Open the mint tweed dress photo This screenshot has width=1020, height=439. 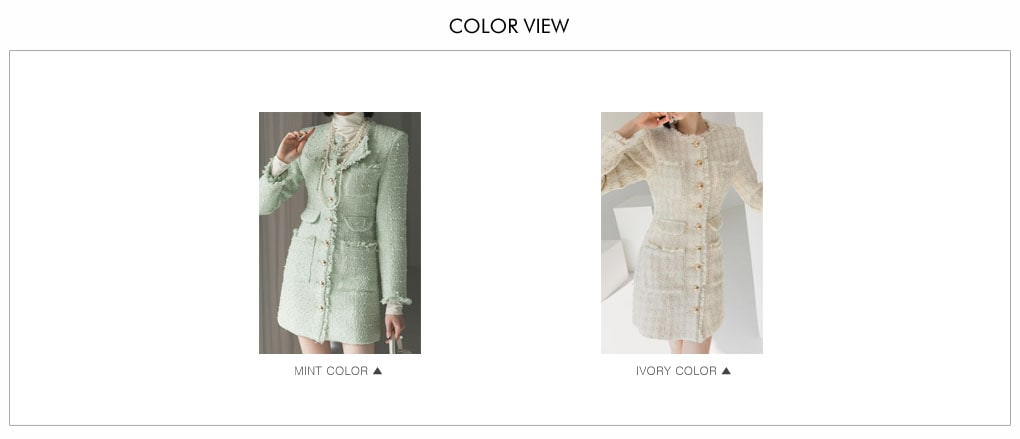(340, 233)
